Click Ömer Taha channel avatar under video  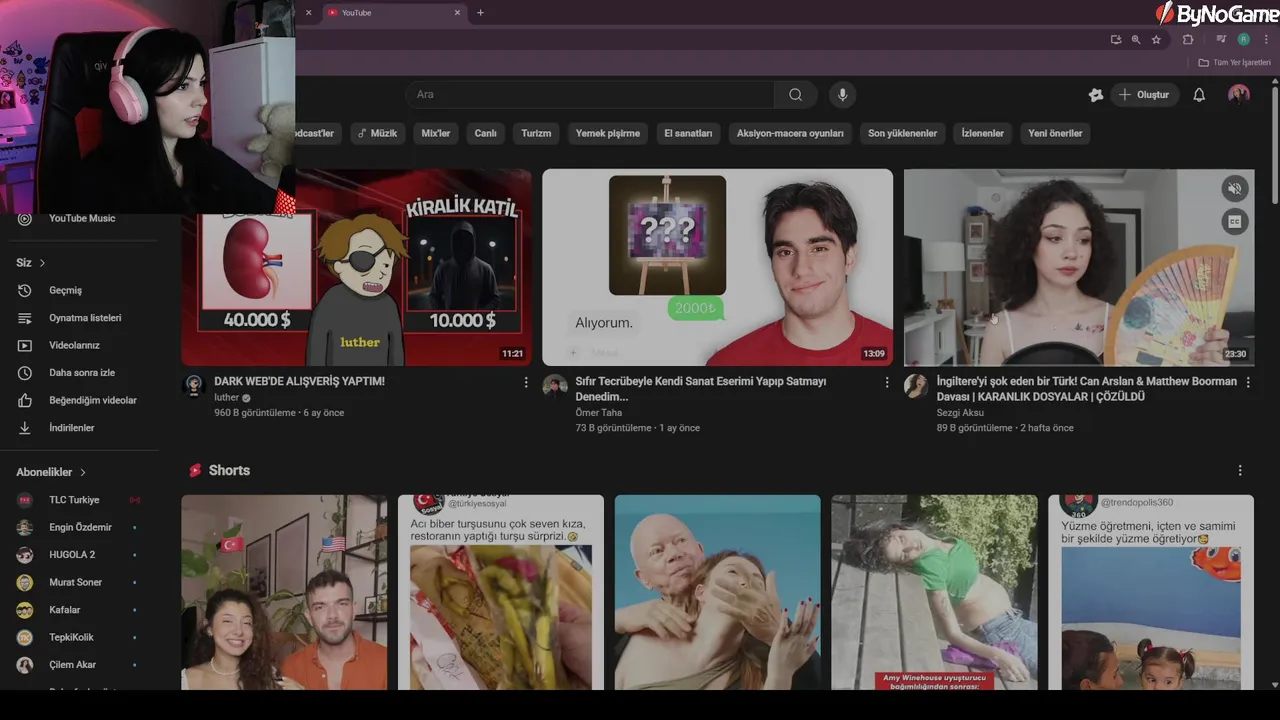(555, 386)
